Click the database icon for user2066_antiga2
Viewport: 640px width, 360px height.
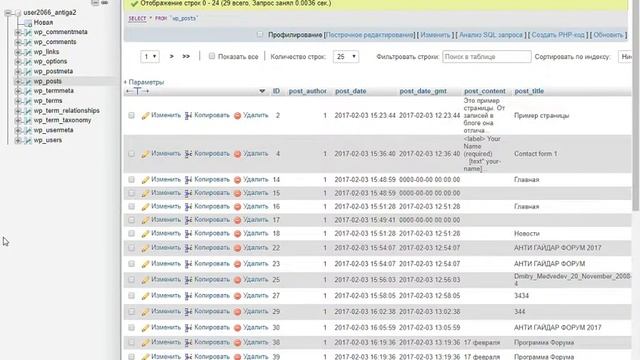(18, 13)
